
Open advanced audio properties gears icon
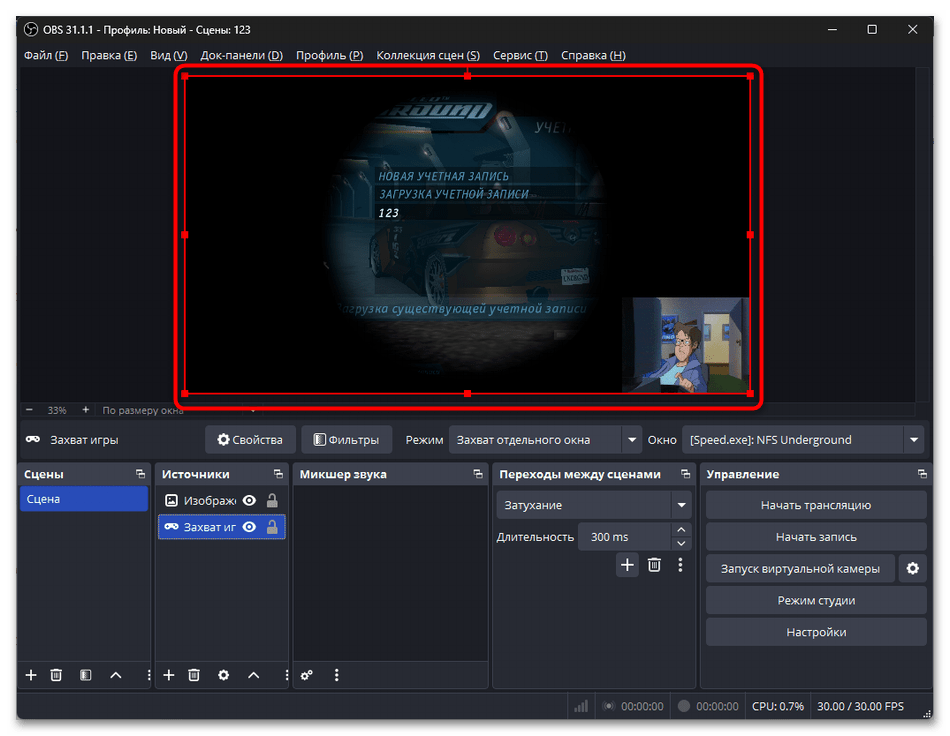coord(307,675)
